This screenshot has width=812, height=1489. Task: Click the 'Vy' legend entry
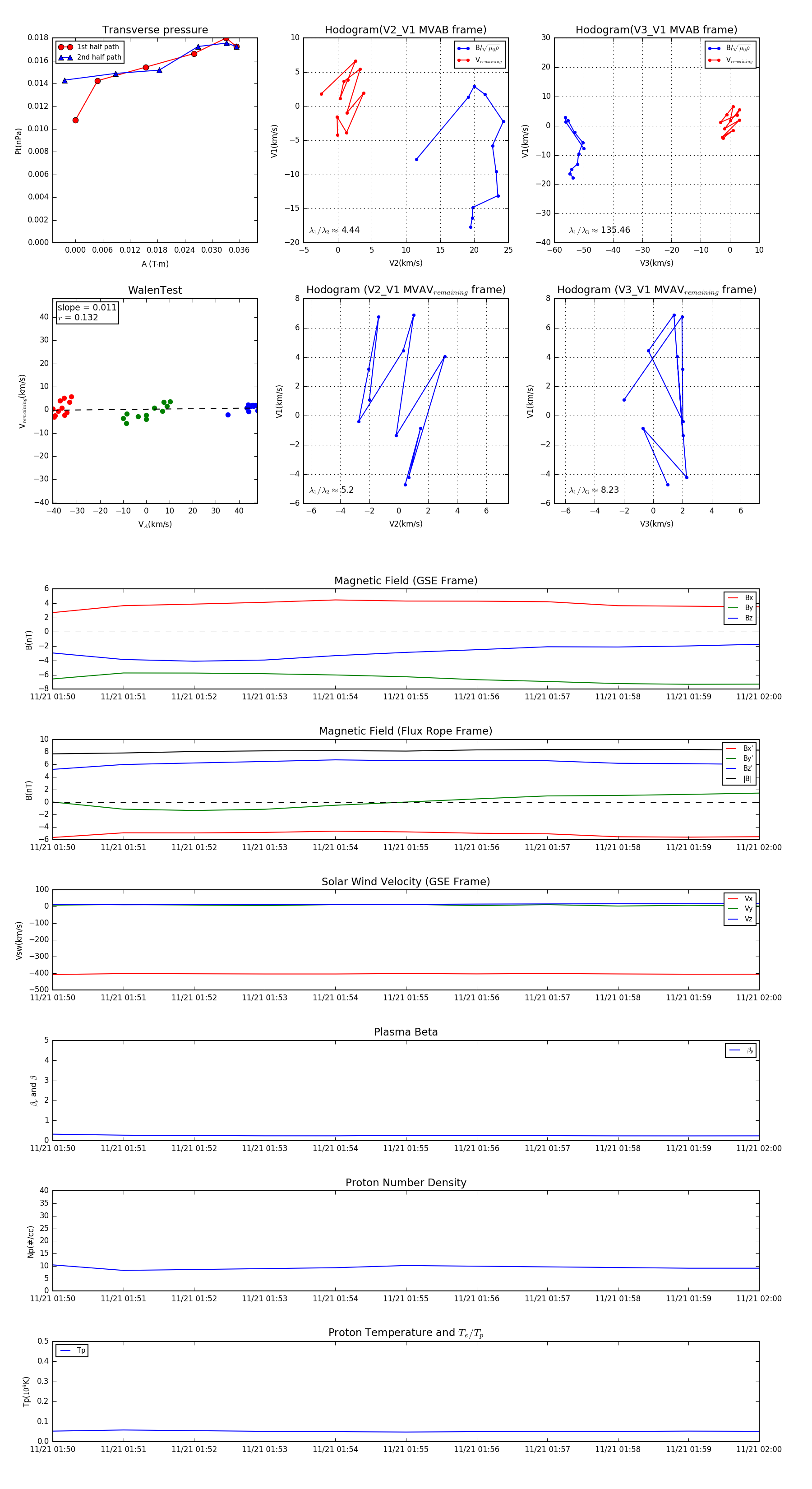coord(740,909)
